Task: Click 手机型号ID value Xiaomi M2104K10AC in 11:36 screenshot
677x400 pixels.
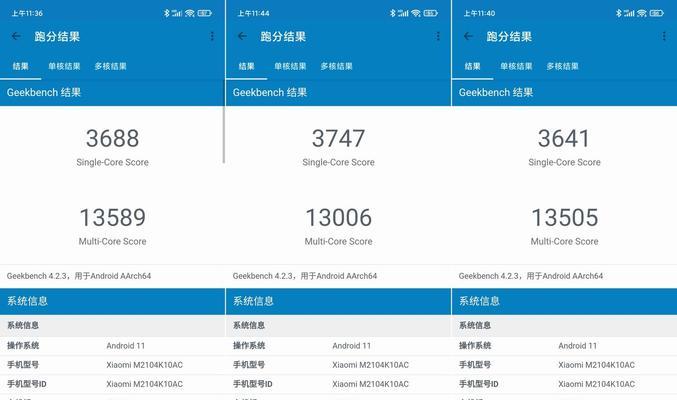Action: tap(145, 384)
